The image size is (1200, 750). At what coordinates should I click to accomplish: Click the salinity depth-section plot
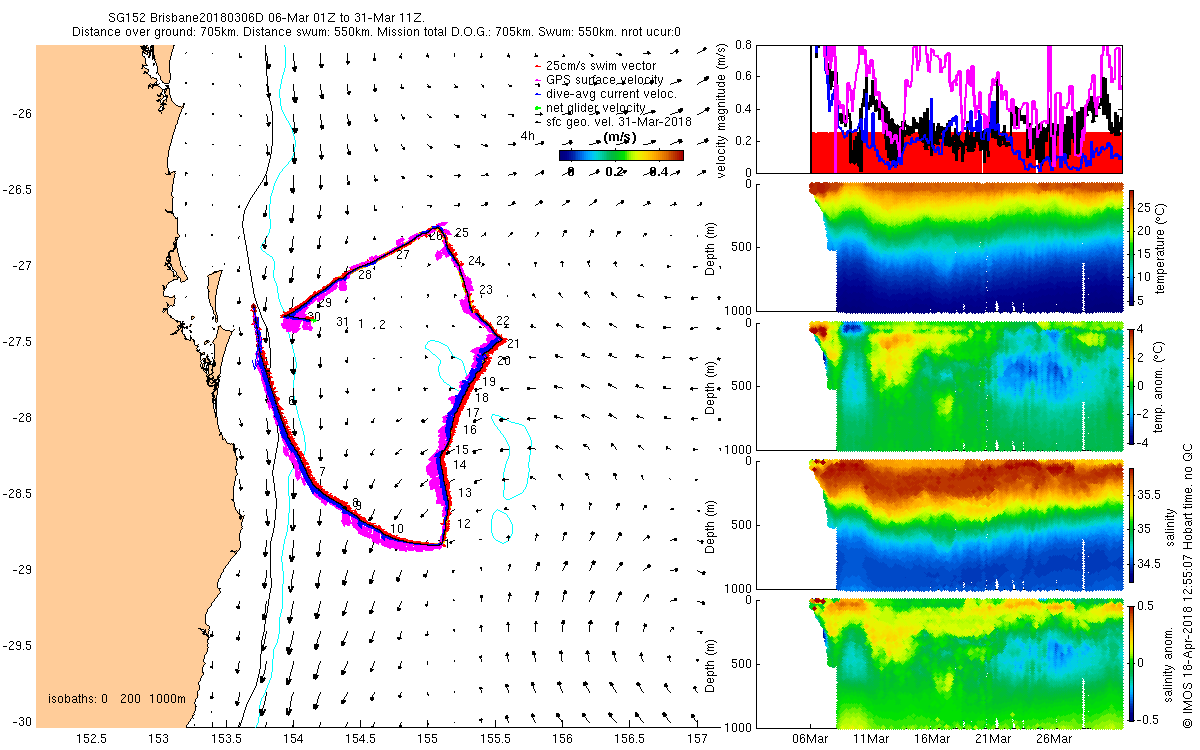[x=941, y=525]
